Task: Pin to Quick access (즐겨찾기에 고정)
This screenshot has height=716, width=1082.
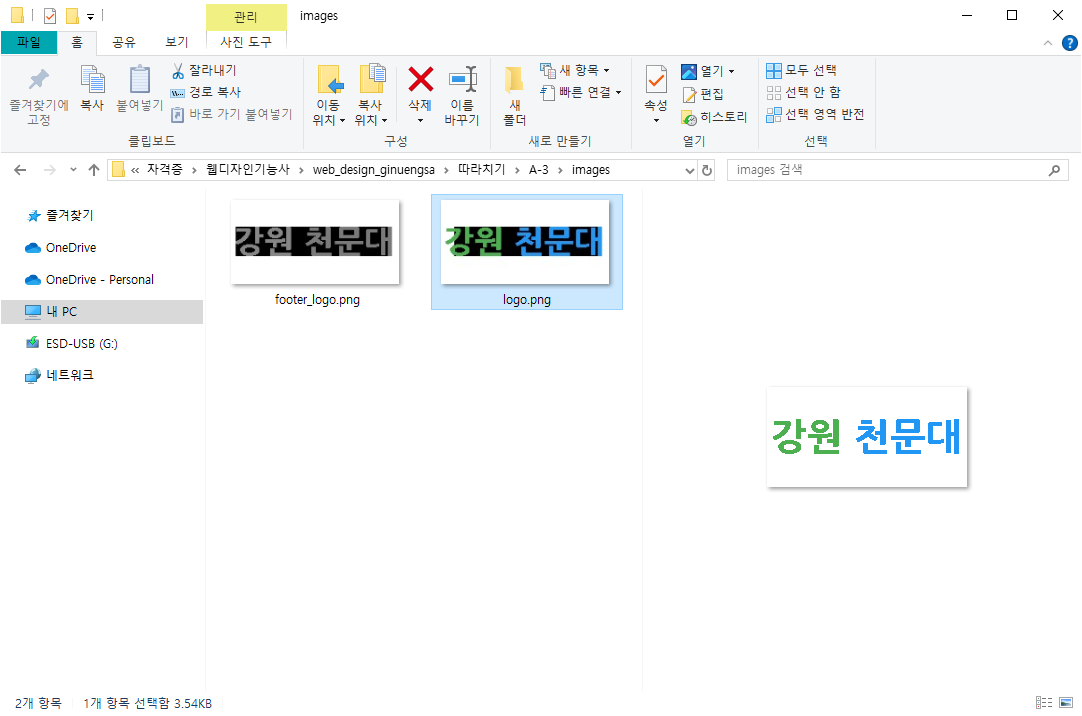Action: coord(39,97)
